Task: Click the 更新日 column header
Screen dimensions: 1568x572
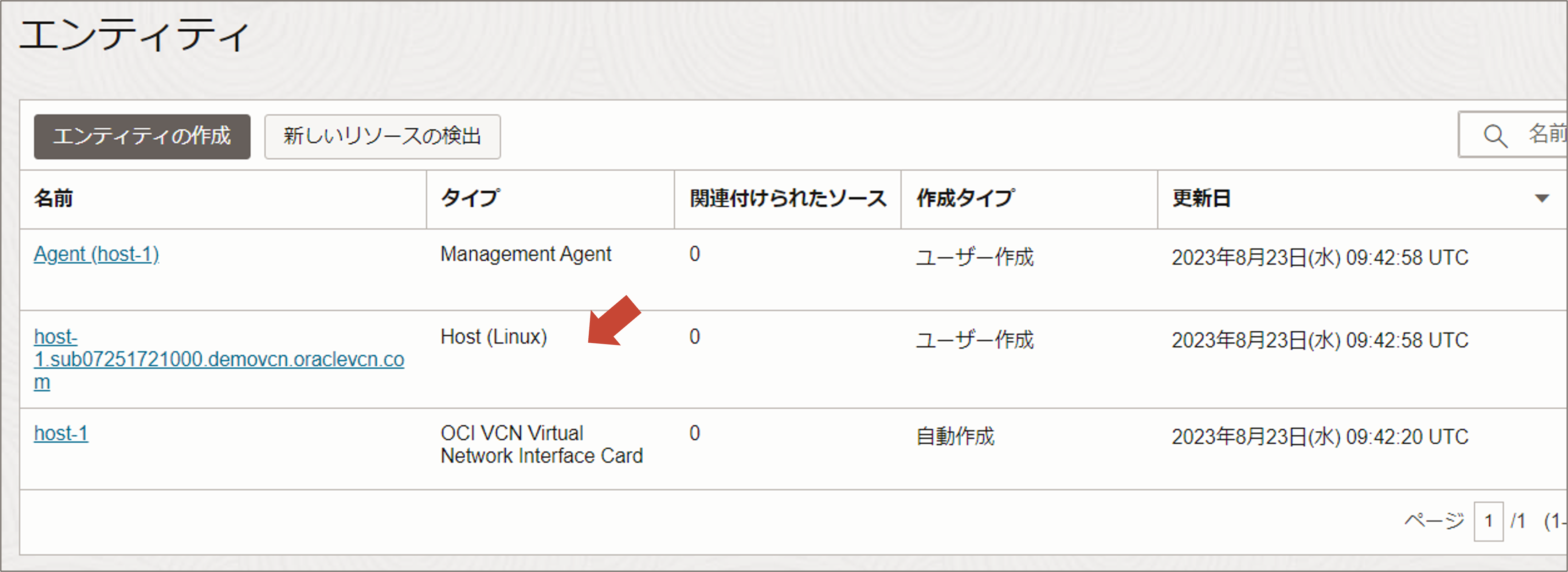Action: [1201, 199]
